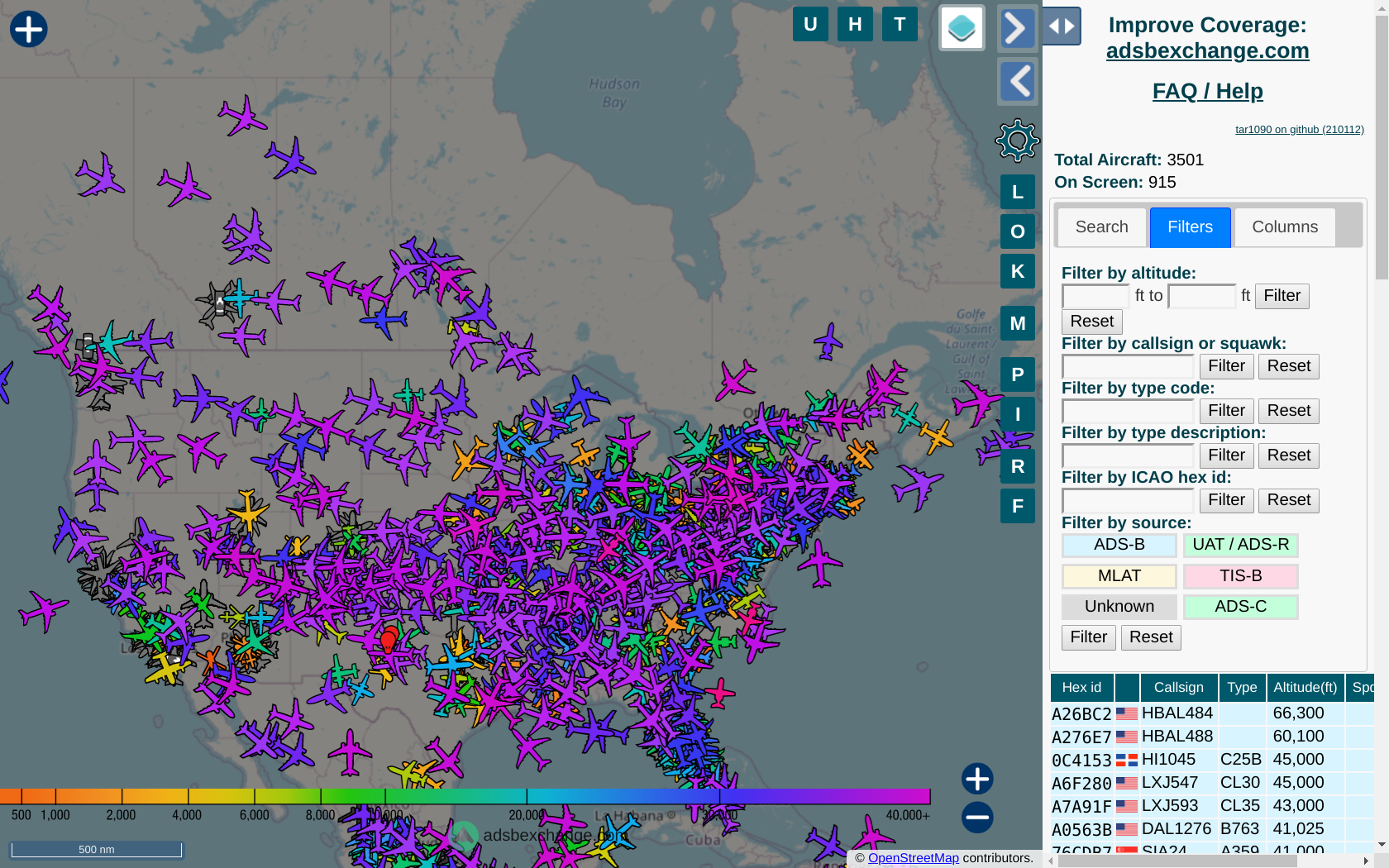
Task: Open OpenStreetMap attribution link
Action: (x=913, y=858)
